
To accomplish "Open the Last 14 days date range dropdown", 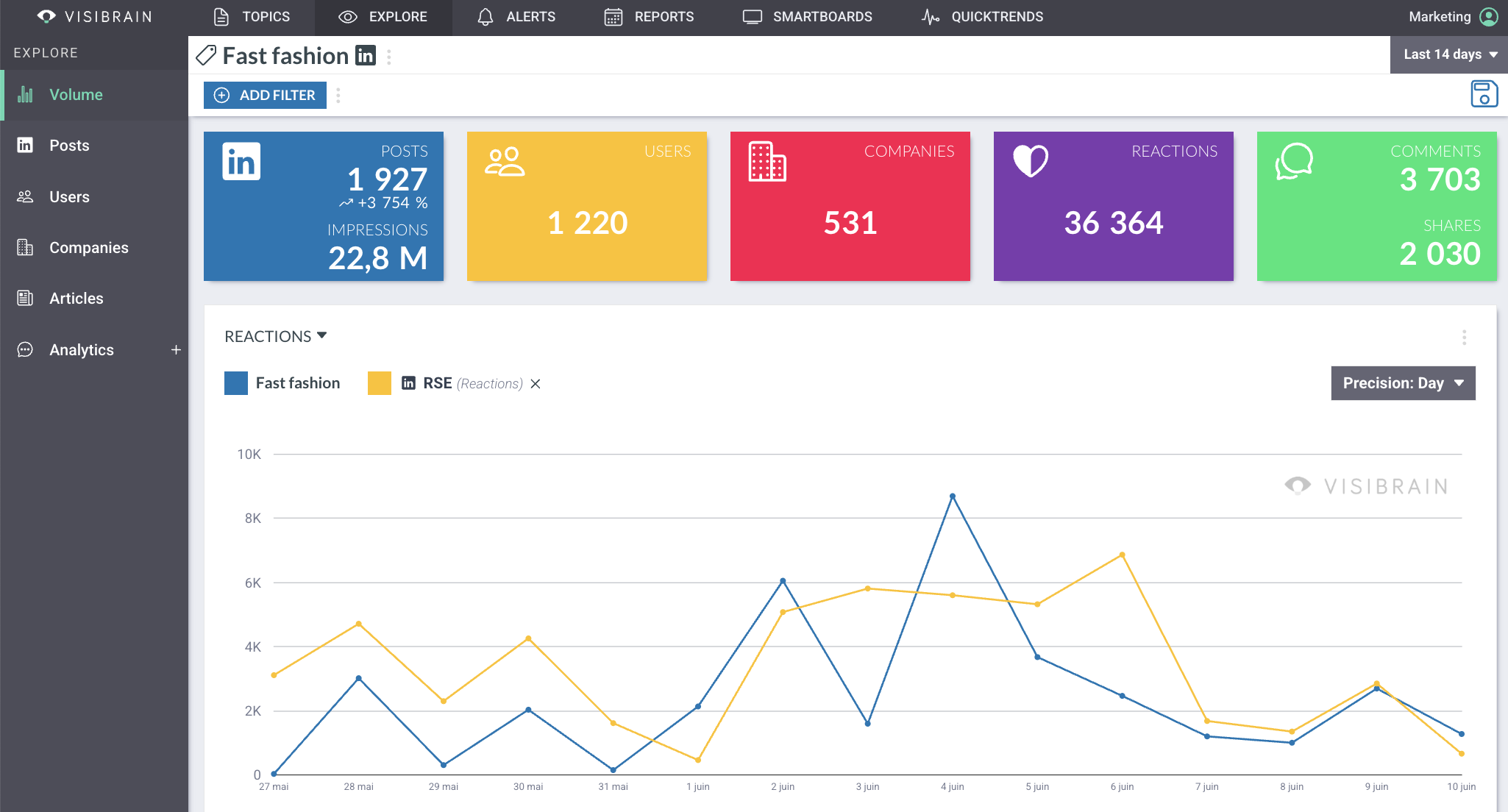I will click(x=1449, y=54).
